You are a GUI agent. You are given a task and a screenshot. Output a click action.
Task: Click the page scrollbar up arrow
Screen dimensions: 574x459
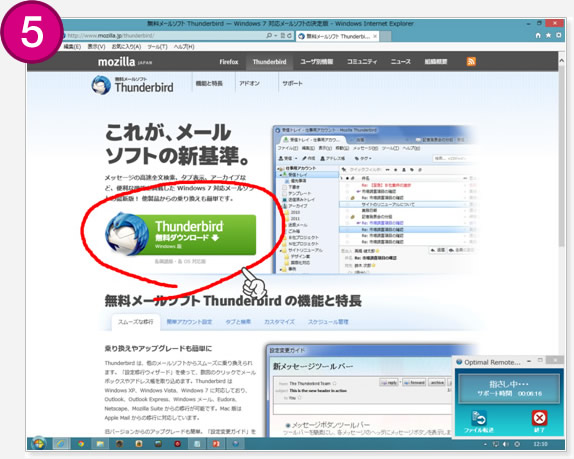(562, 60)
